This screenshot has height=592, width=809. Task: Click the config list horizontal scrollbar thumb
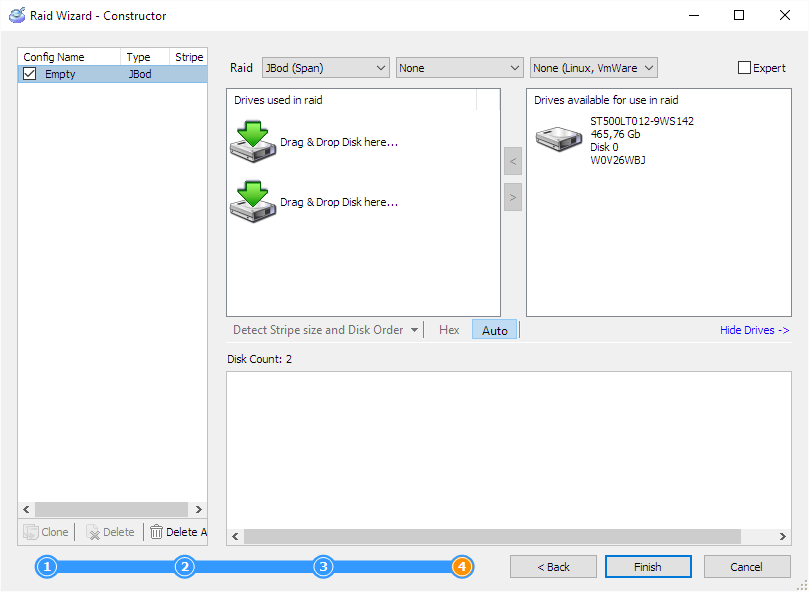point(111,509)
